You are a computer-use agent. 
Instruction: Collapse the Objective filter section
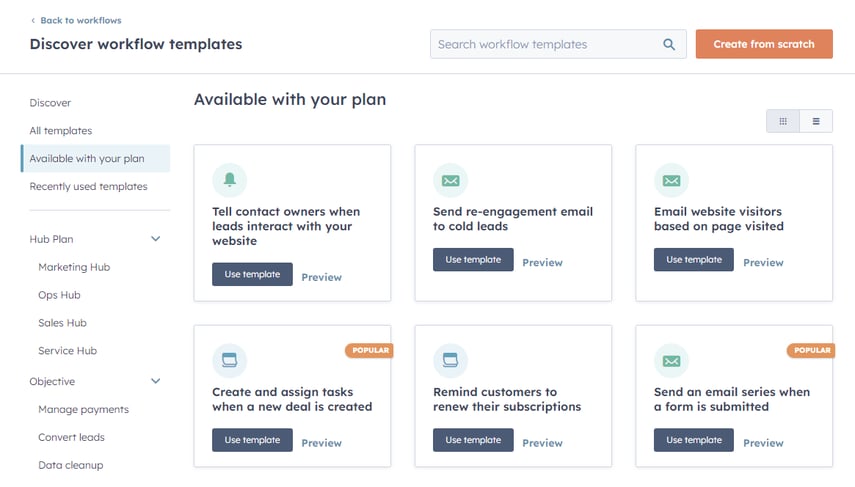(155, 381)
